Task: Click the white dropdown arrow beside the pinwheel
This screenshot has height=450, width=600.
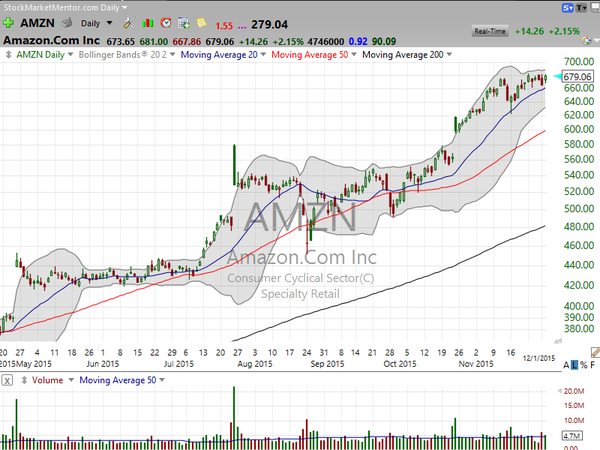Action: click(595, 41)
